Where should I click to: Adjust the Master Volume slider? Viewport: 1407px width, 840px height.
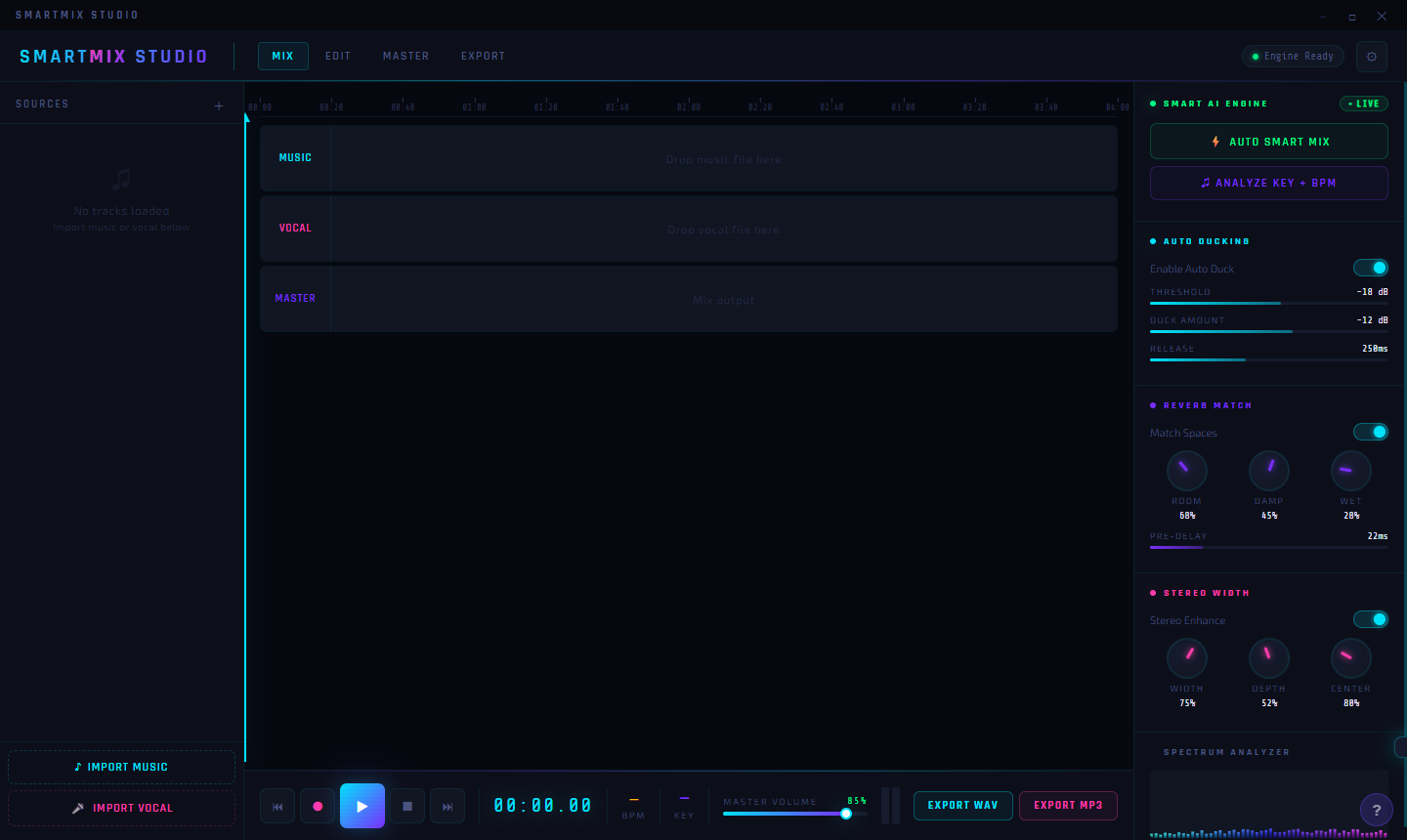[x=795, y=814]
